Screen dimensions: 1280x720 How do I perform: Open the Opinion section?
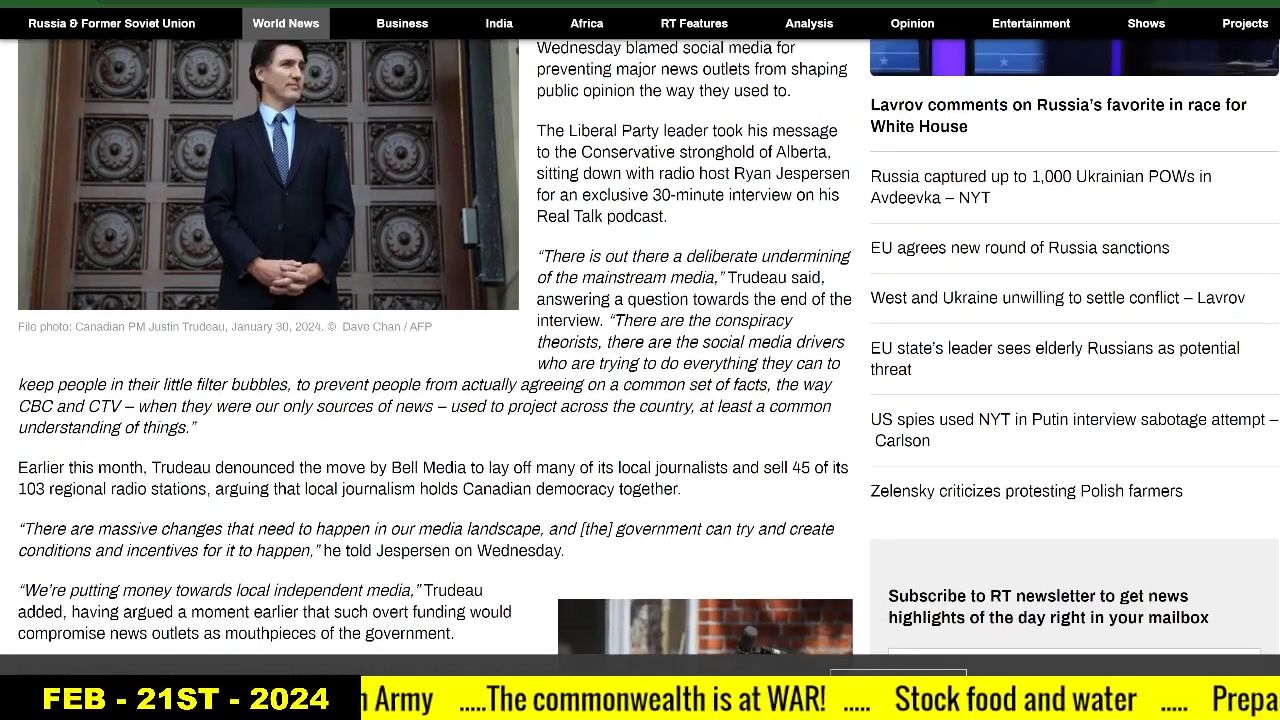912,23
